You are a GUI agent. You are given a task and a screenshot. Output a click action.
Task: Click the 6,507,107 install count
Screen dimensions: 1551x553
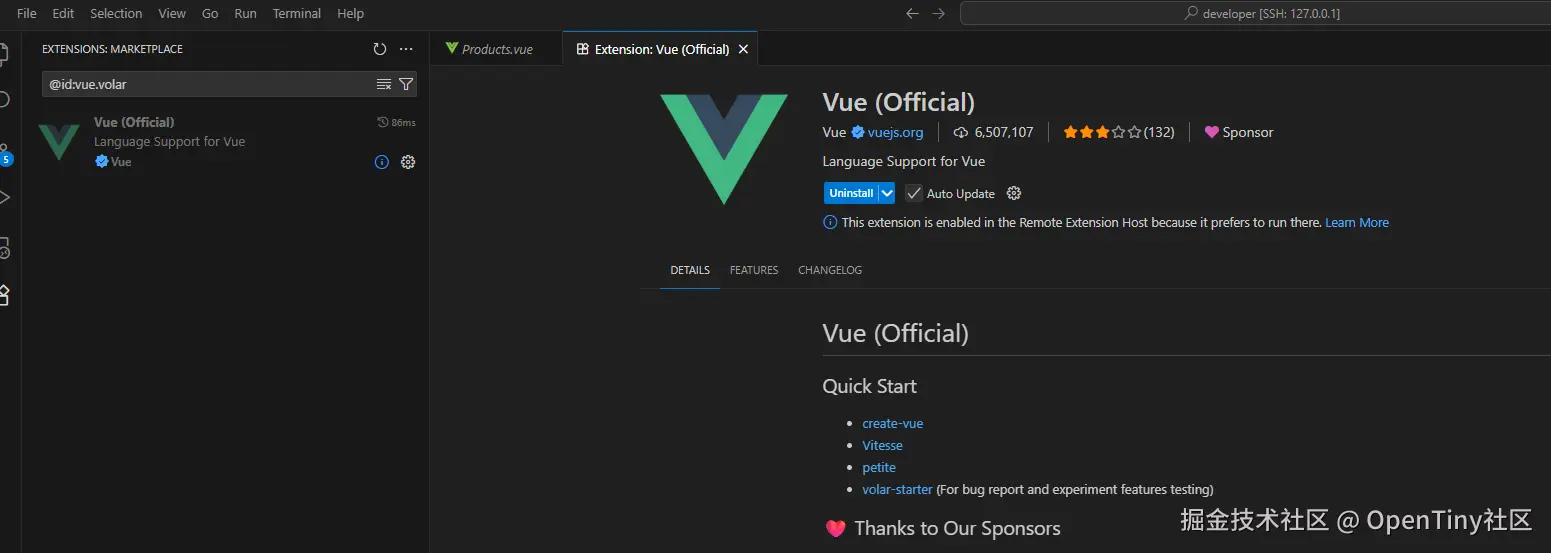[x=994, y=132]
